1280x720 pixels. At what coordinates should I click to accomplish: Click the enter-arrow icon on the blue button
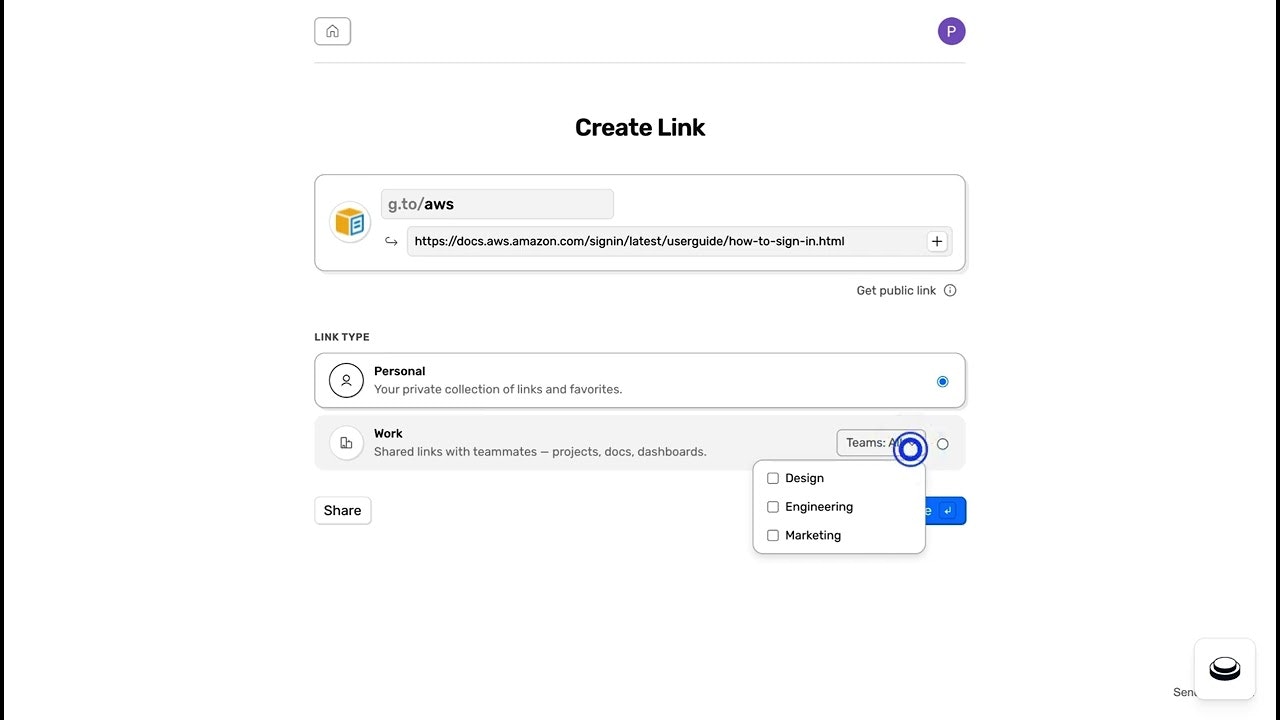pyautogui.click(x=948, y=510)
